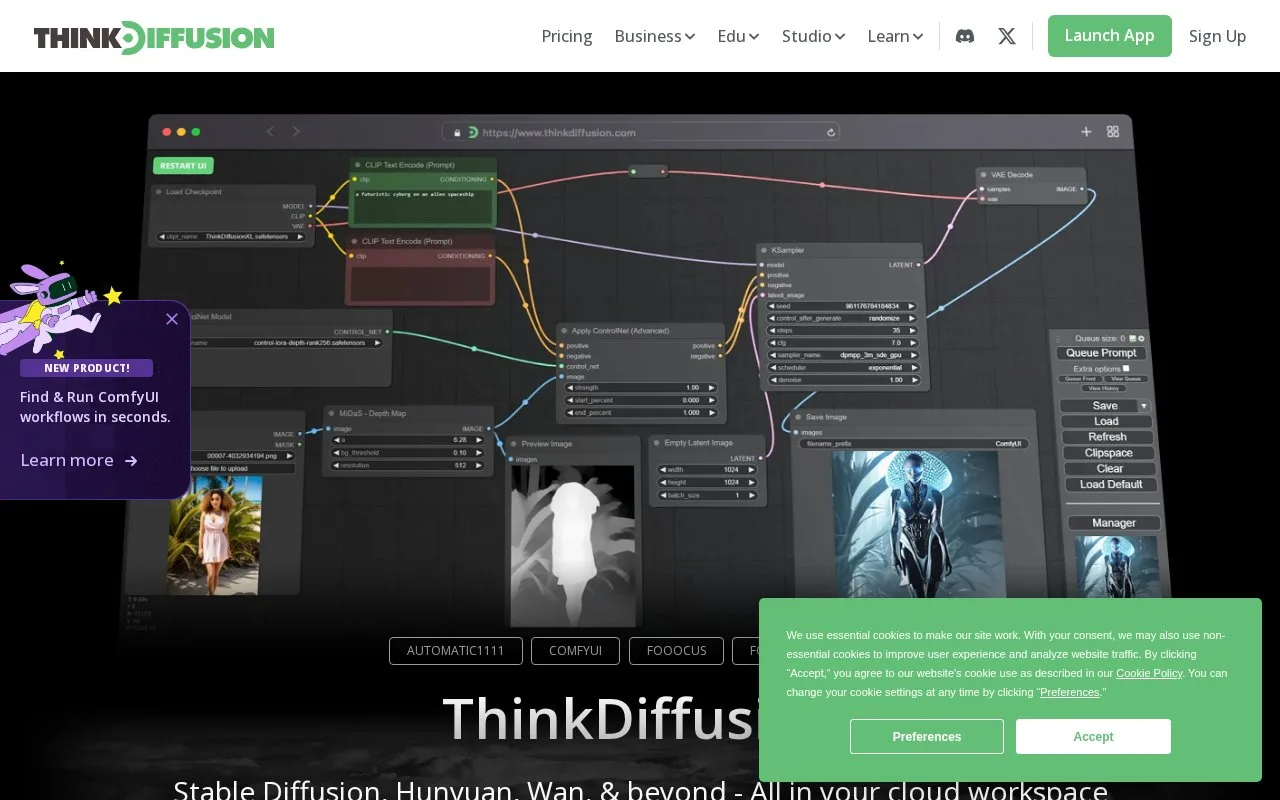Expand the Edu dropdown menu
This screenshot has width=1280, height=800.
(x=738, y=36)
